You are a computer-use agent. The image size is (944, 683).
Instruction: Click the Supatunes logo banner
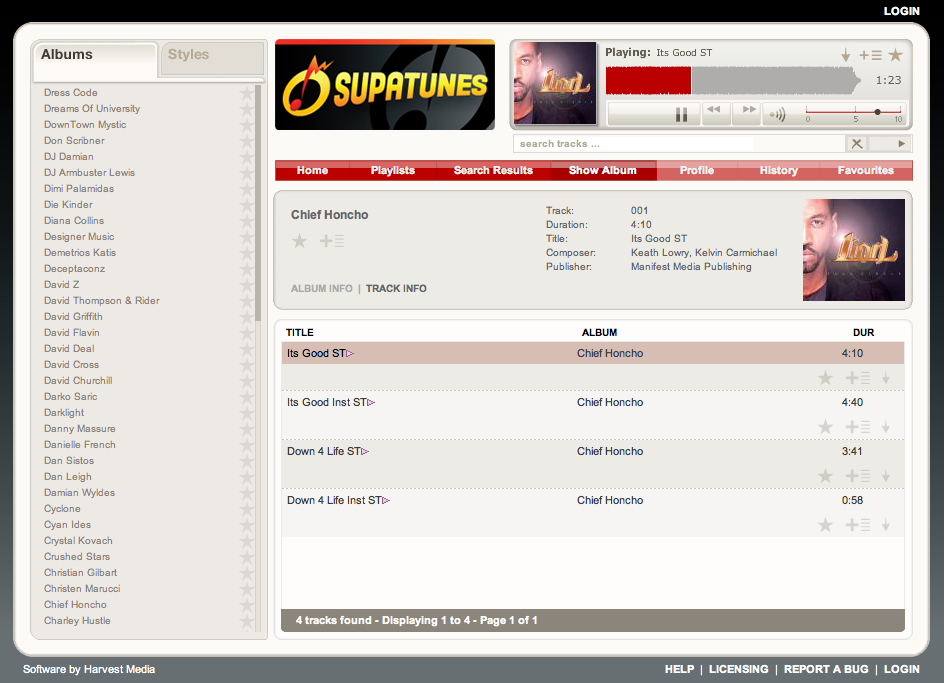(x=385, y=84)
